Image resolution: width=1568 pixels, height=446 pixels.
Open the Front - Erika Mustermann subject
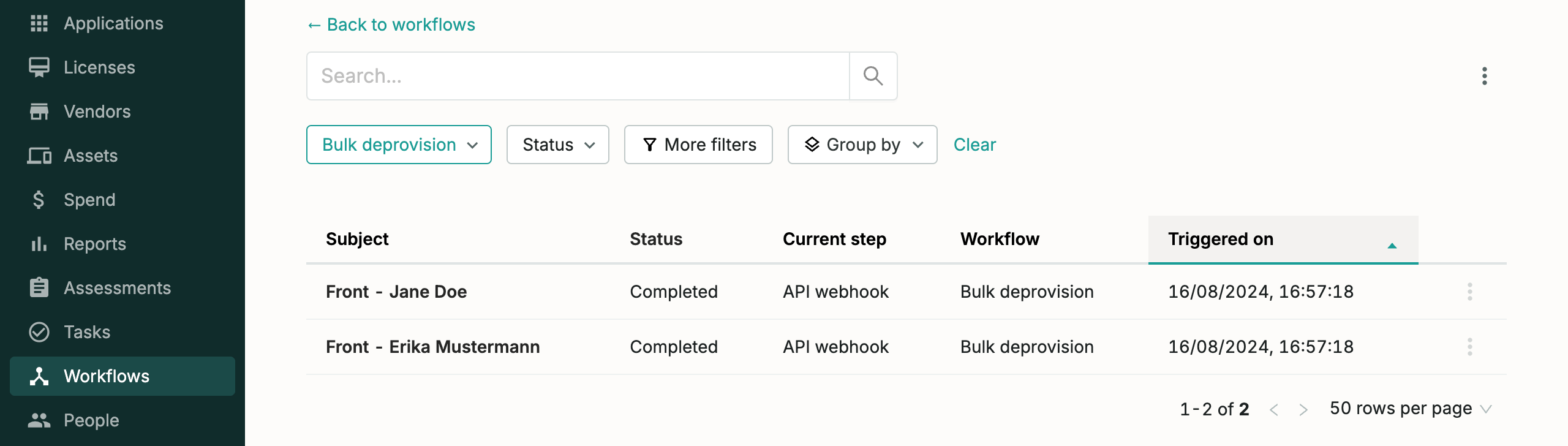point(433,347)
